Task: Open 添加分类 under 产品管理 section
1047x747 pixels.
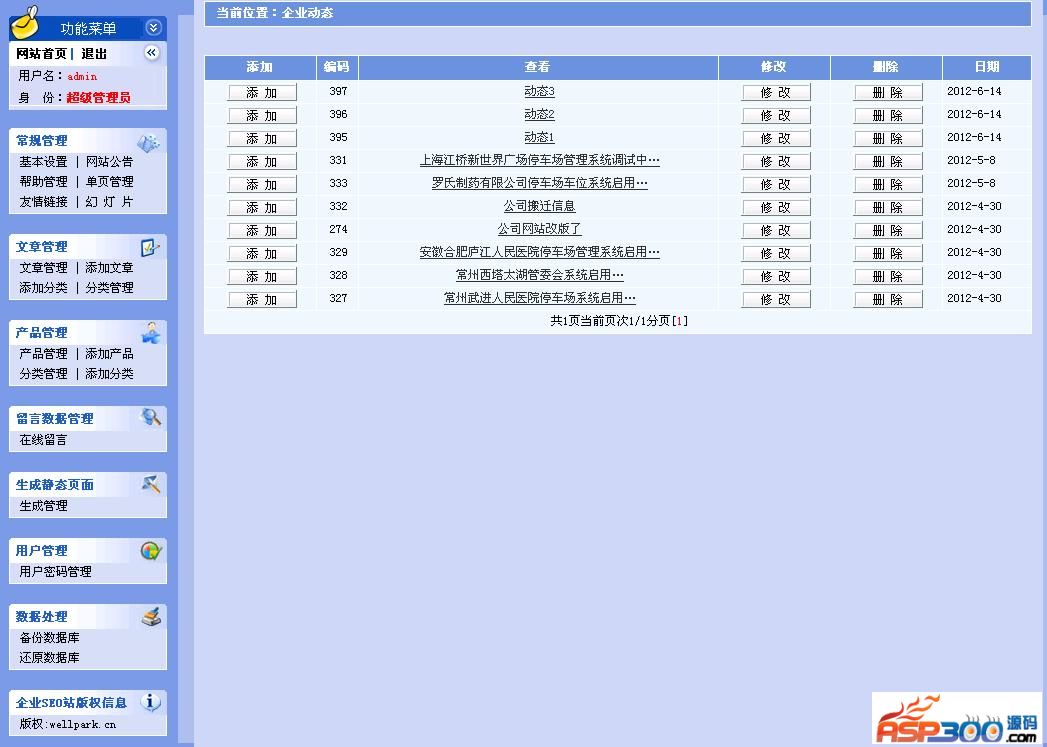Action: [x=110, y=374]
